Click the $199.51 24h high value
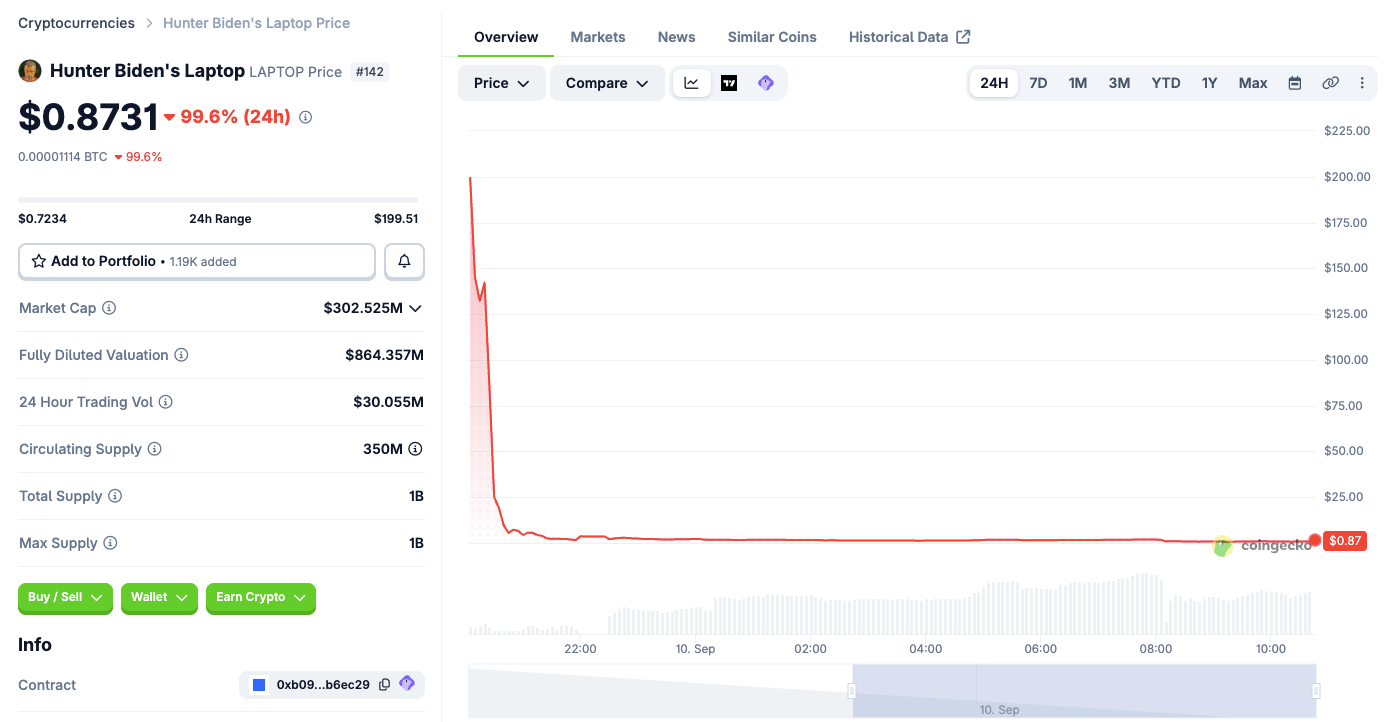1392x722 pixels. 396,219
